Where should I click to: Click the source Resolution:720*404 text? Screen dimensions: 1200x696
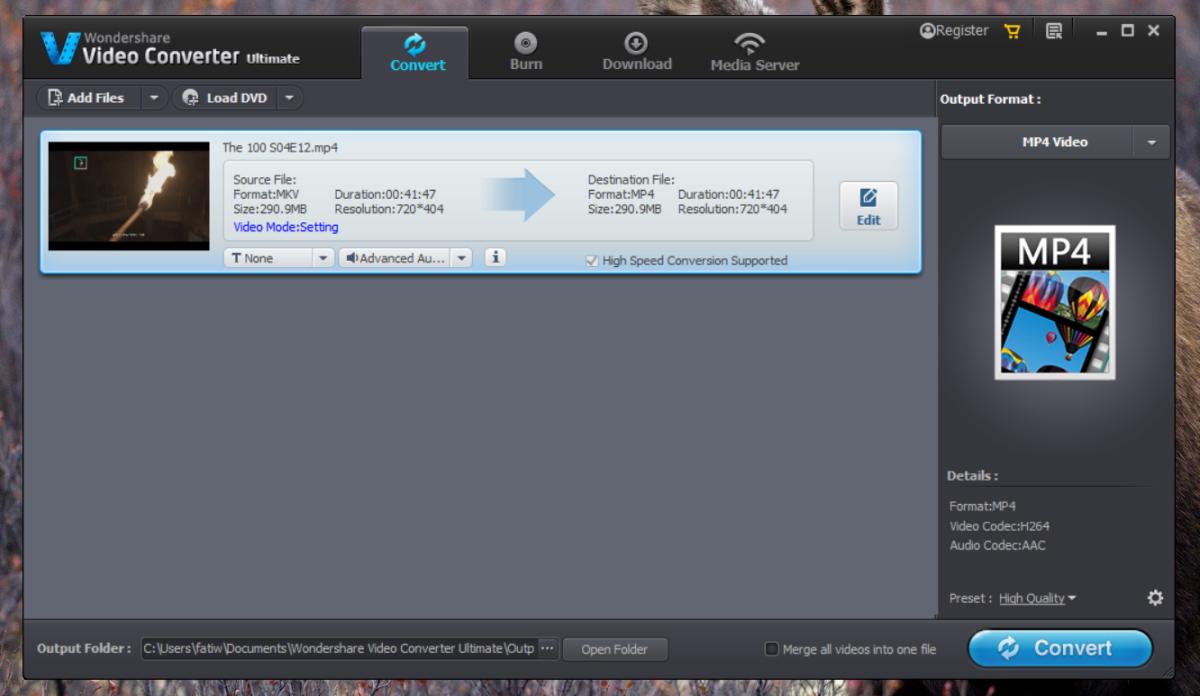click(x=389, y=209)
